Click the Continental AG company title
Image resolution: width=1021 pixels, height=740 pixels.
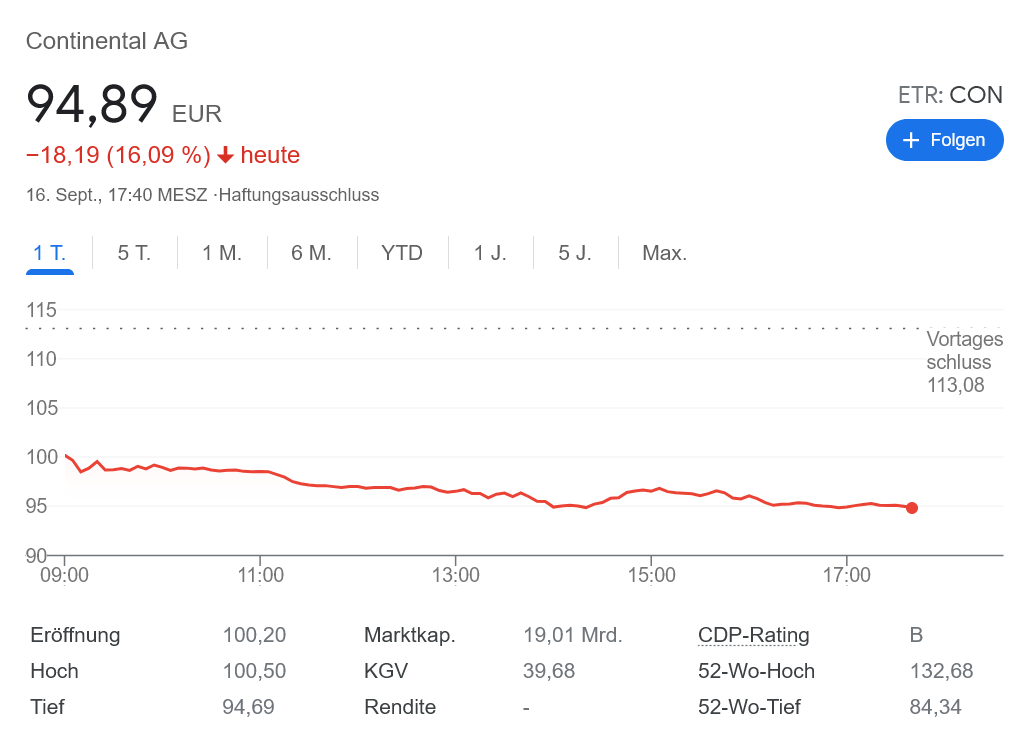coord(107,41)
